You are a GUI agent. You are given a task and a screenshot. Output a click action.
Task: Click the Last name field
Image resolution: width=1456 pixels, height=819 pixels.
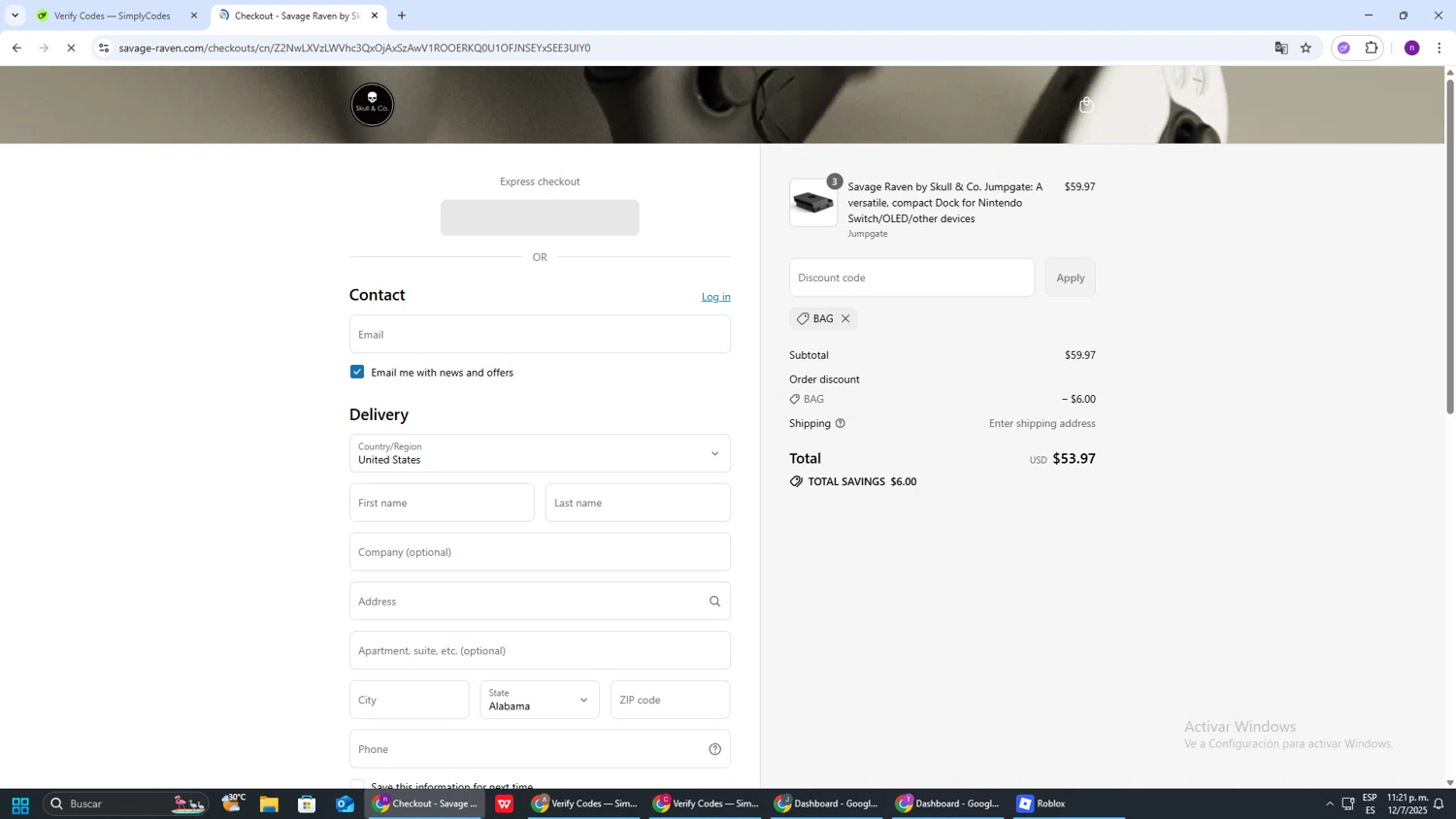point(638,503)
